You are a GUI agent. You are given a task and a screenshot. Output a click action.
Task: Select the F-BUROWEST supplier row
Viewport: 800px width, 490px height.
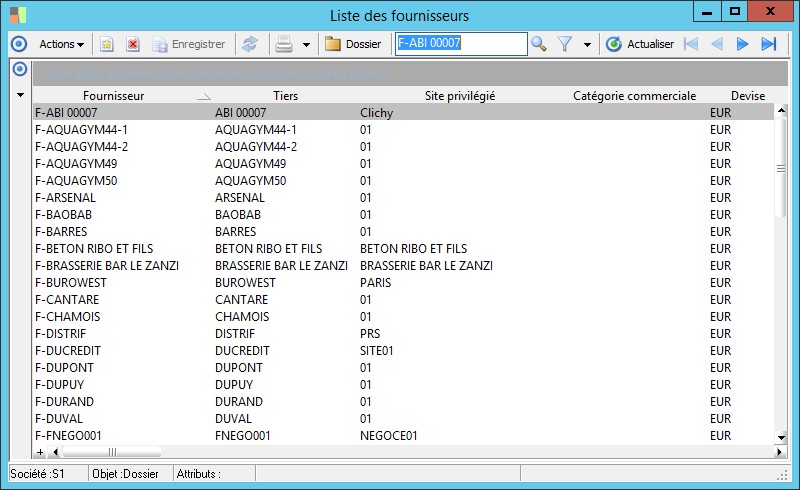[x=403, y=283]
